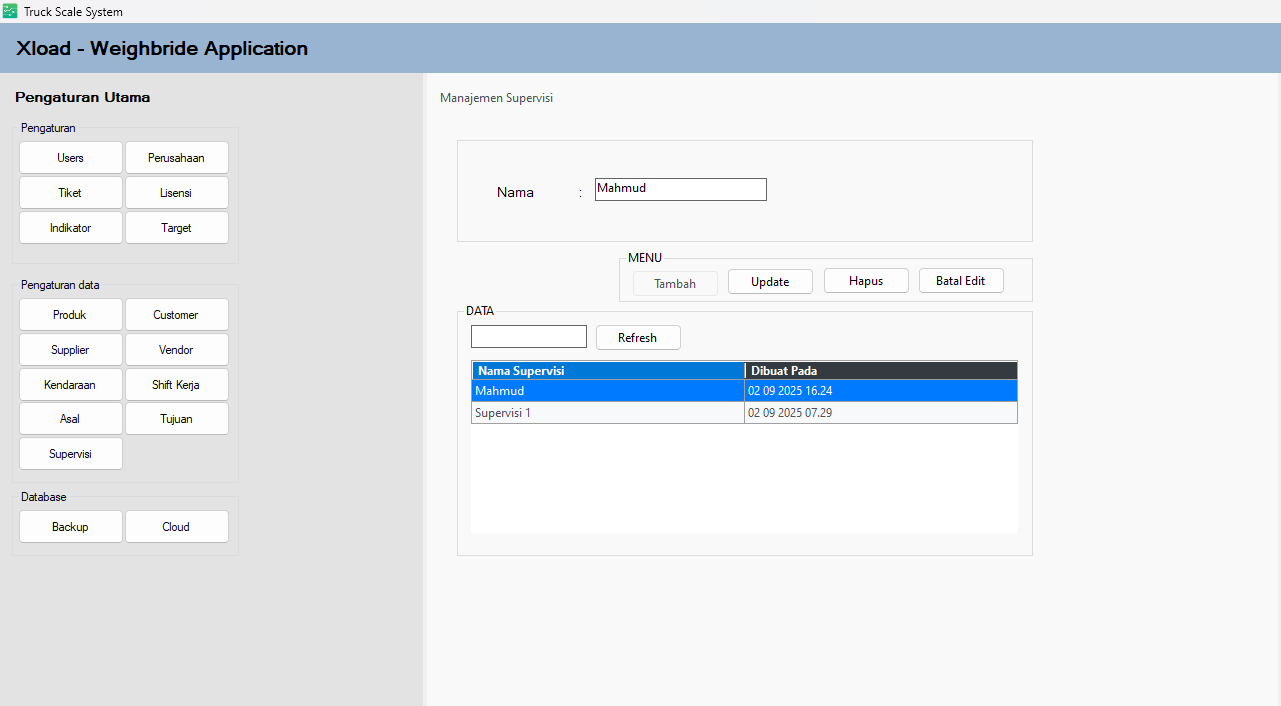Open Cloud database settings

pos(176,527)
